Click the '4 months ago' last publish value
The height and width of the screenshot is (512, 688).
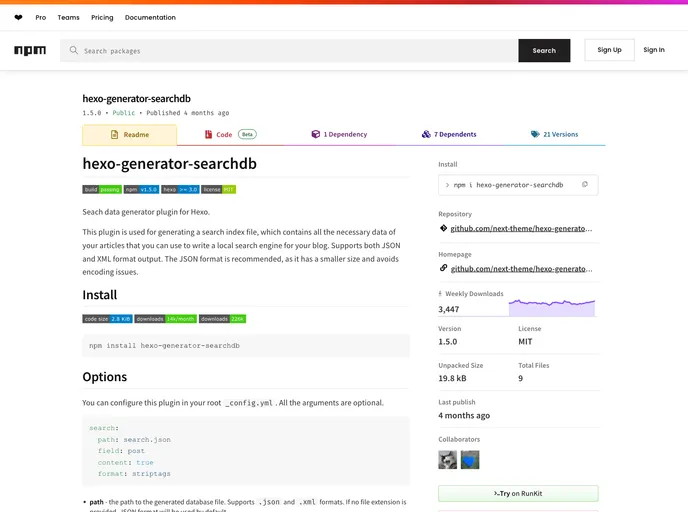tap(464, 415)
